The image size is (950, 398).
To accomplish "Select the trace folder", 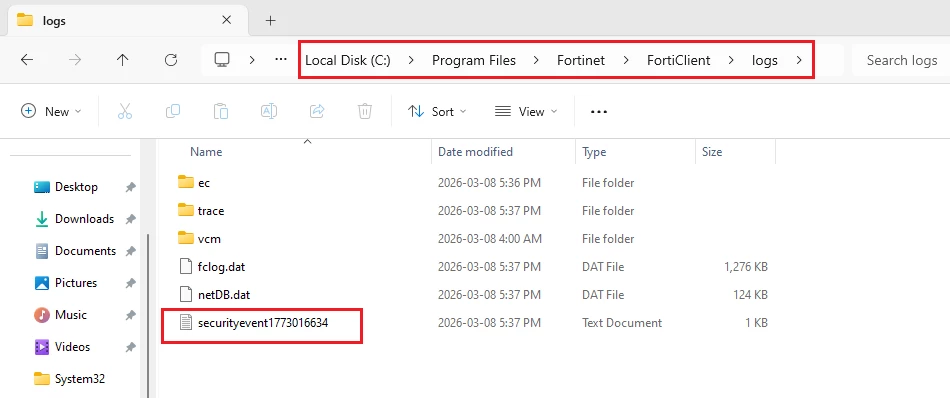I will [x=210, y=211].
